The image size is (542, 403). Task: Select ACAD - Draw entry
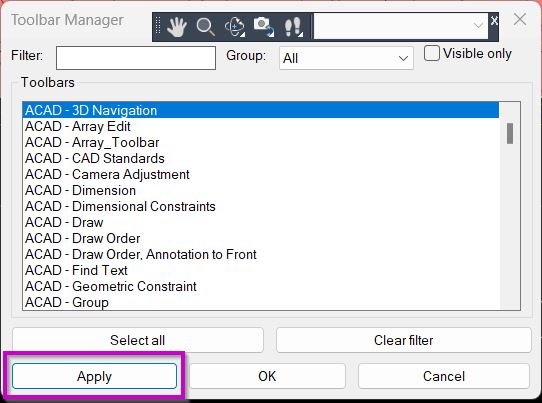pos(261,222)
